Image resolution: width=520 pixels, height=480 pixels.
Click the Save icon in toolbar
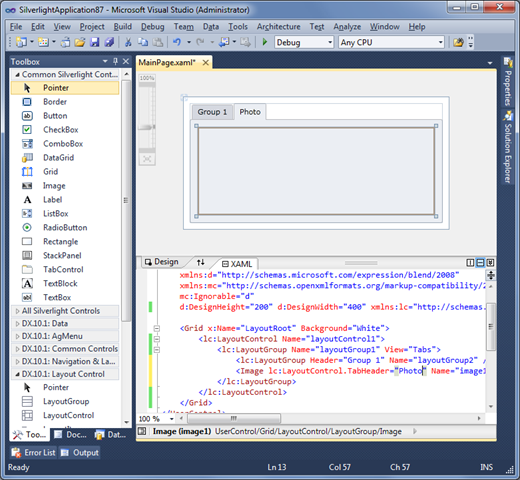(x=95, y=42)
